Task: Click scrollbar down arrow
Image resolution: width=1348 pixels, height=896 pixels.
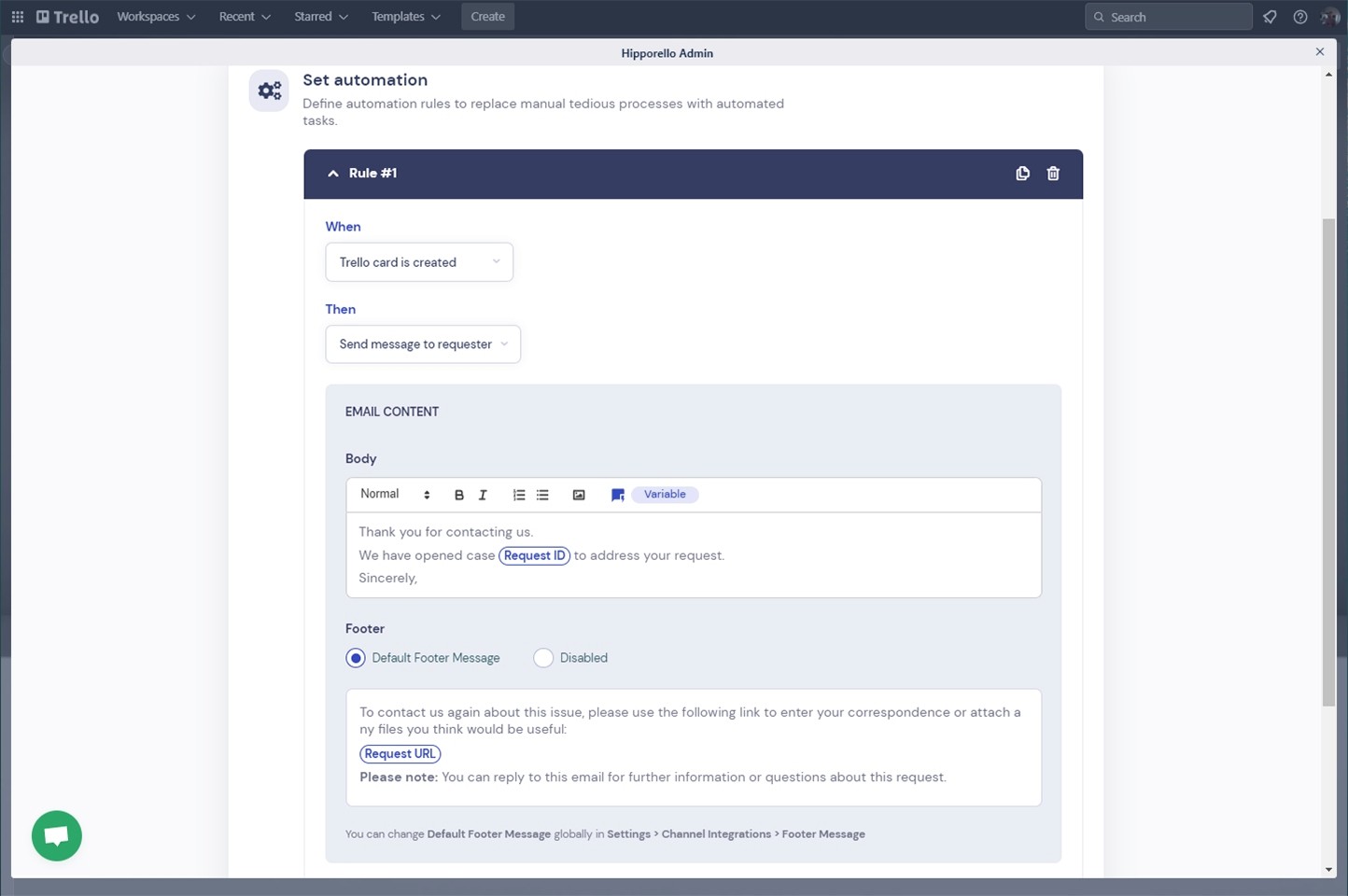Action: click(x=1328, y=870)
